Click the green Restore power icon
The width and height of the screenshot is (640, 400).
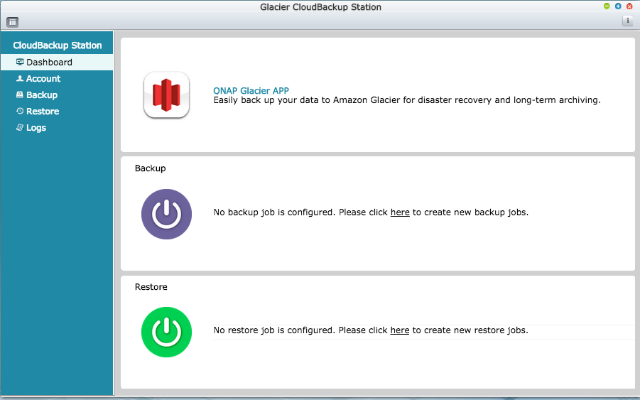click(x=166, y=331)
